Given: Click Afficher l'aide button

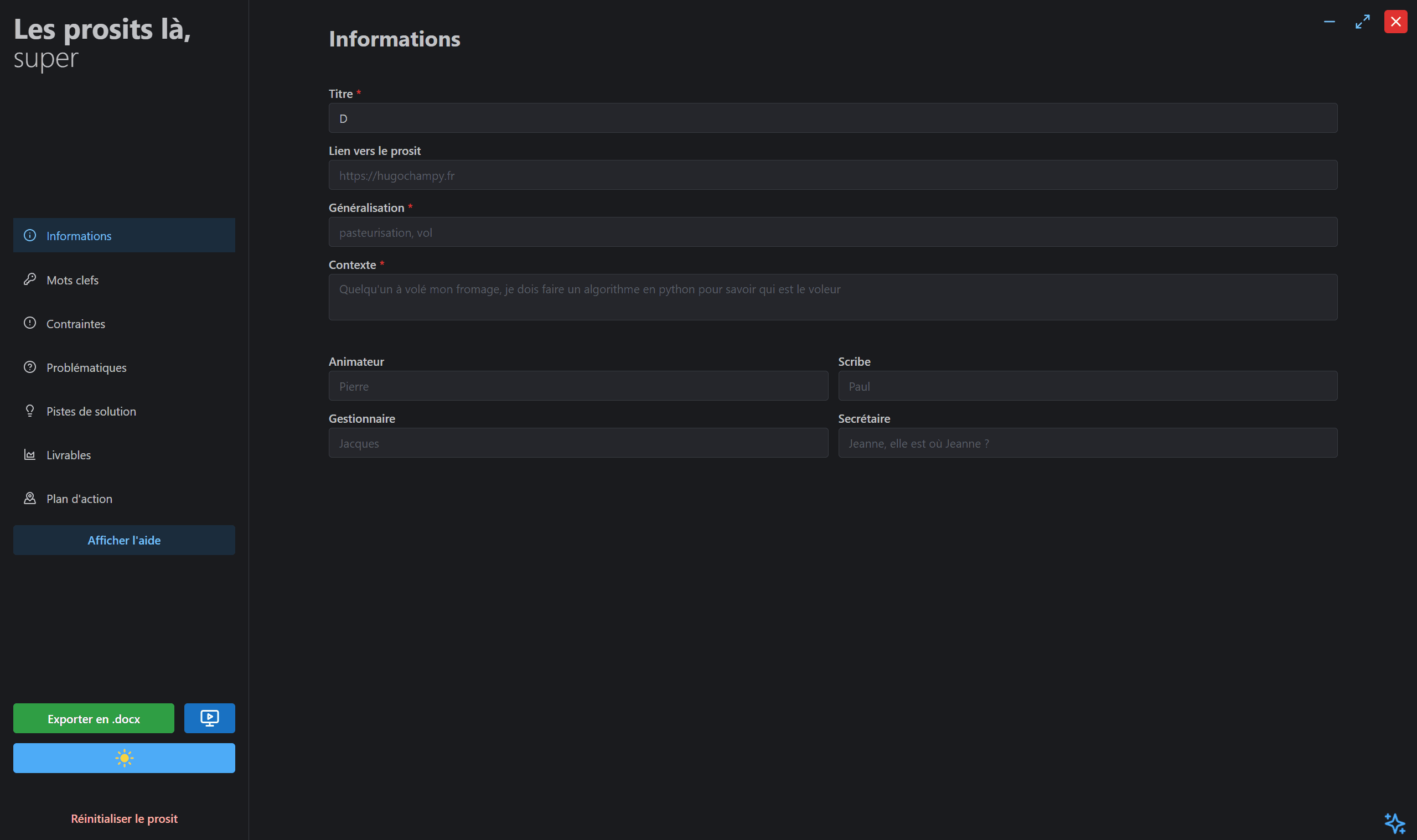Looking at the screenshot, I should point(124,540).
